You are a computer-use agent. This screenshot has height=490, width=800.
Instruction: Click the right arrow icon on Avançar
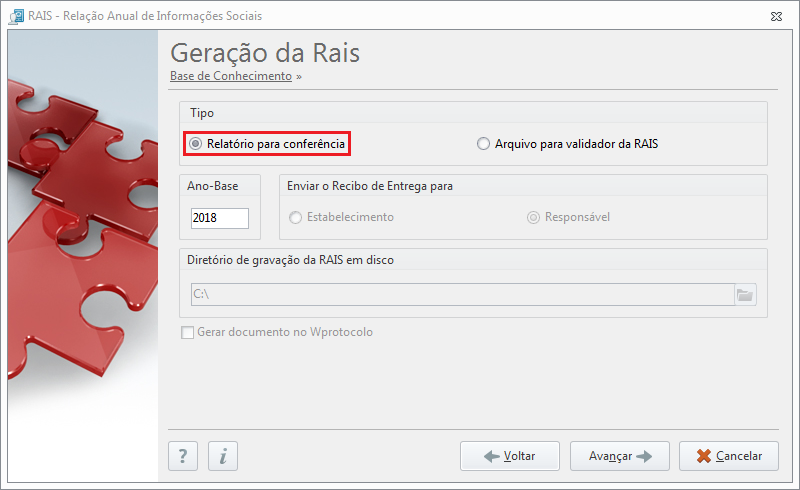(644, 456)
